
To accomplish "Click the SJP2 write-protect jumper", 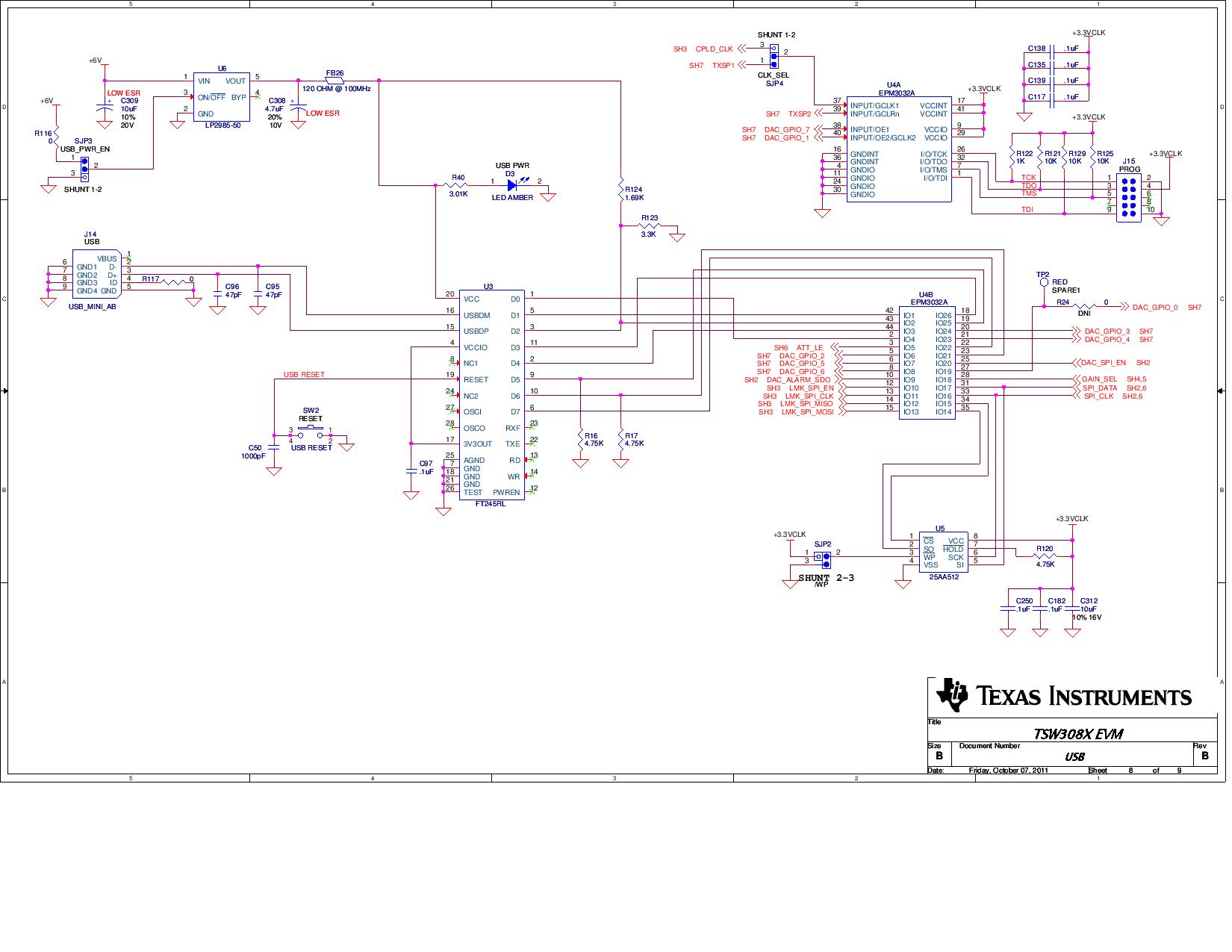I will [826, 557].
